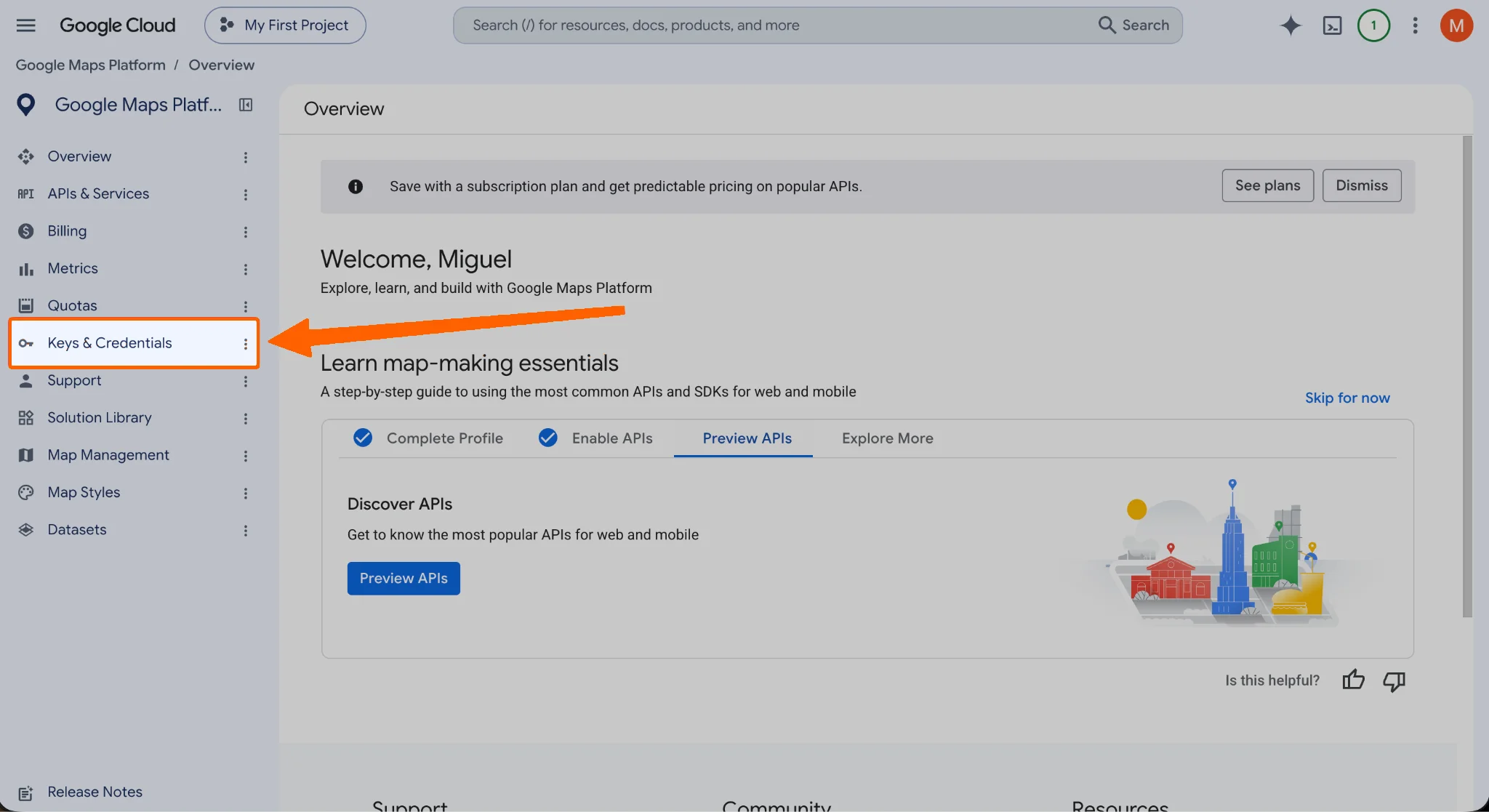The height and width of the screenshot is (812, 1489).
Task: Click the Metrics bar chart icon
Action: [x=26, y=269]
